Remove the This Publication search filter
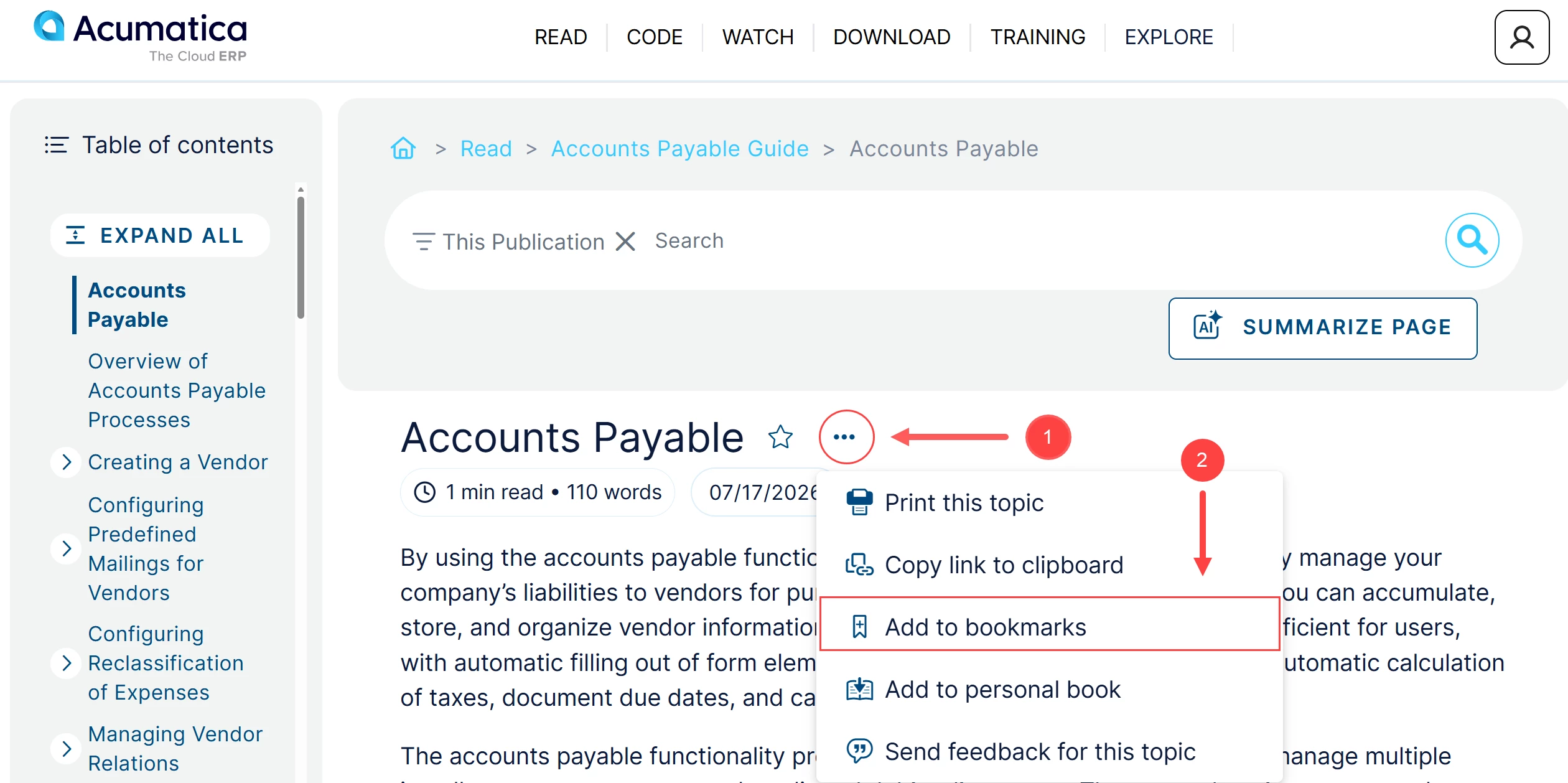This screenshot has height=783, width=1568. 625,241
